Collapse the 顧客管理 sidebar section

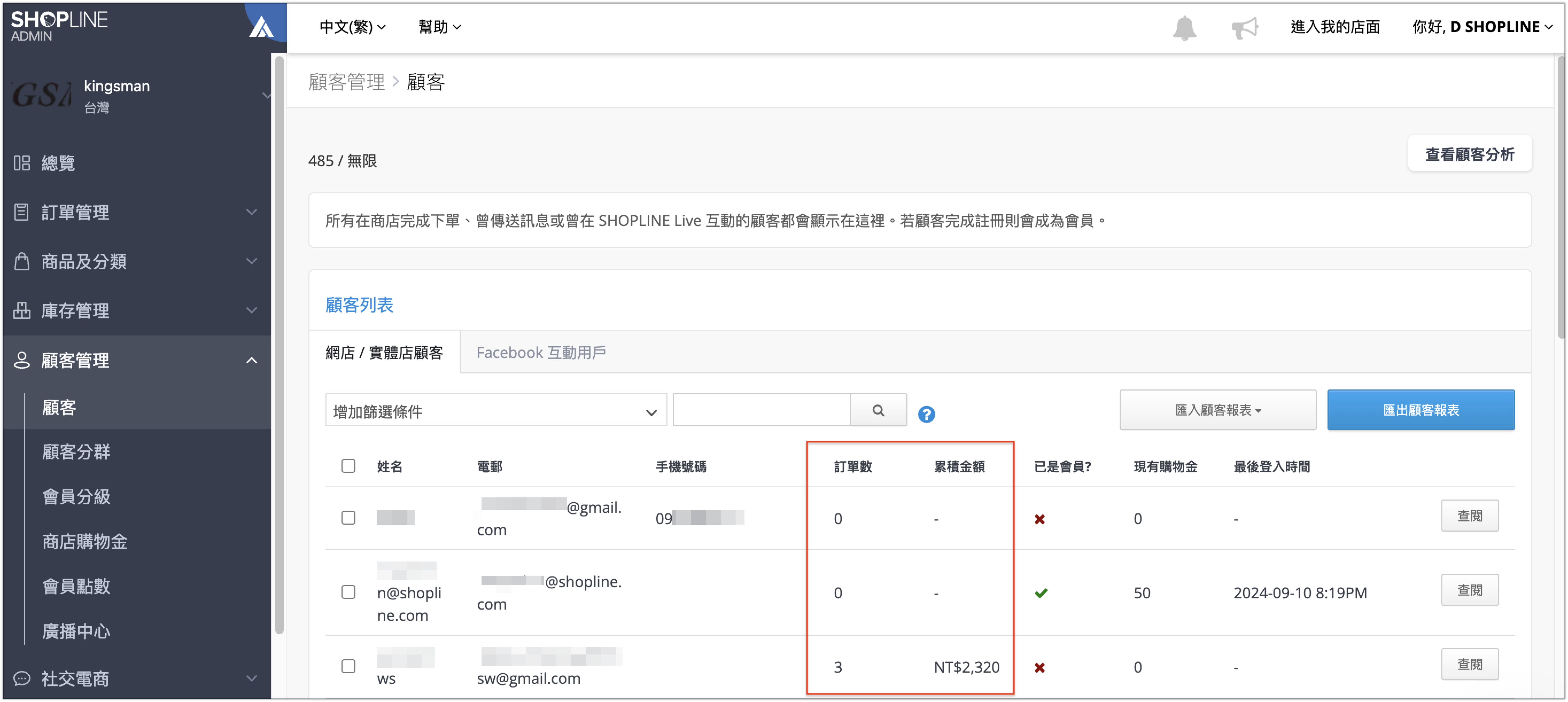click(x=251, y=360)
